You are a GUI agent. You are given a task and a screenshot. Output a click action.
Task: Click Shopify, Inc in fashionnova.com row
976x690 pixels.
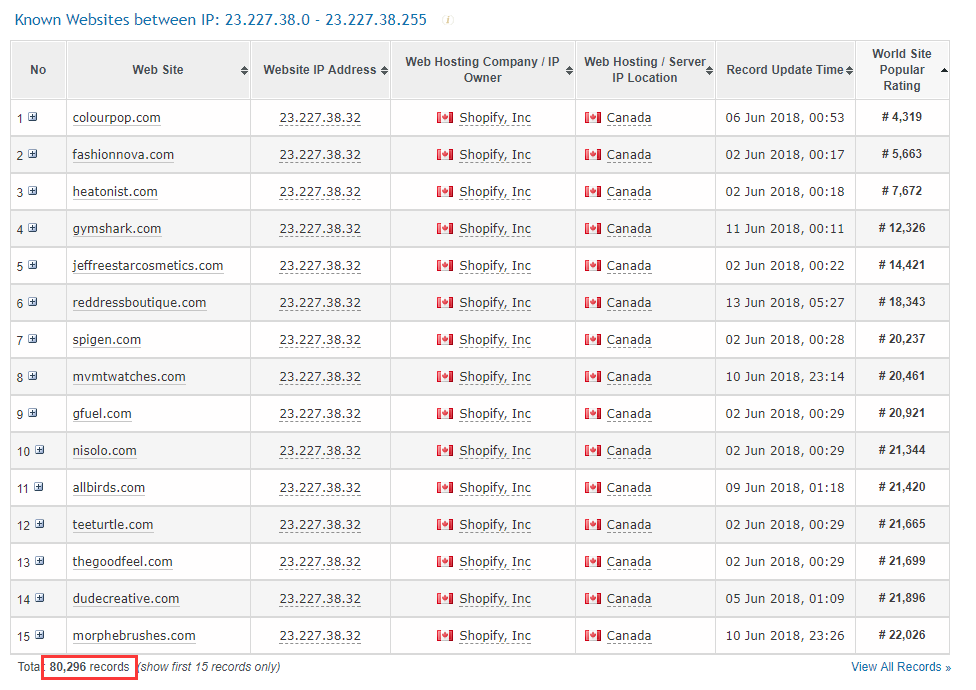495,154
